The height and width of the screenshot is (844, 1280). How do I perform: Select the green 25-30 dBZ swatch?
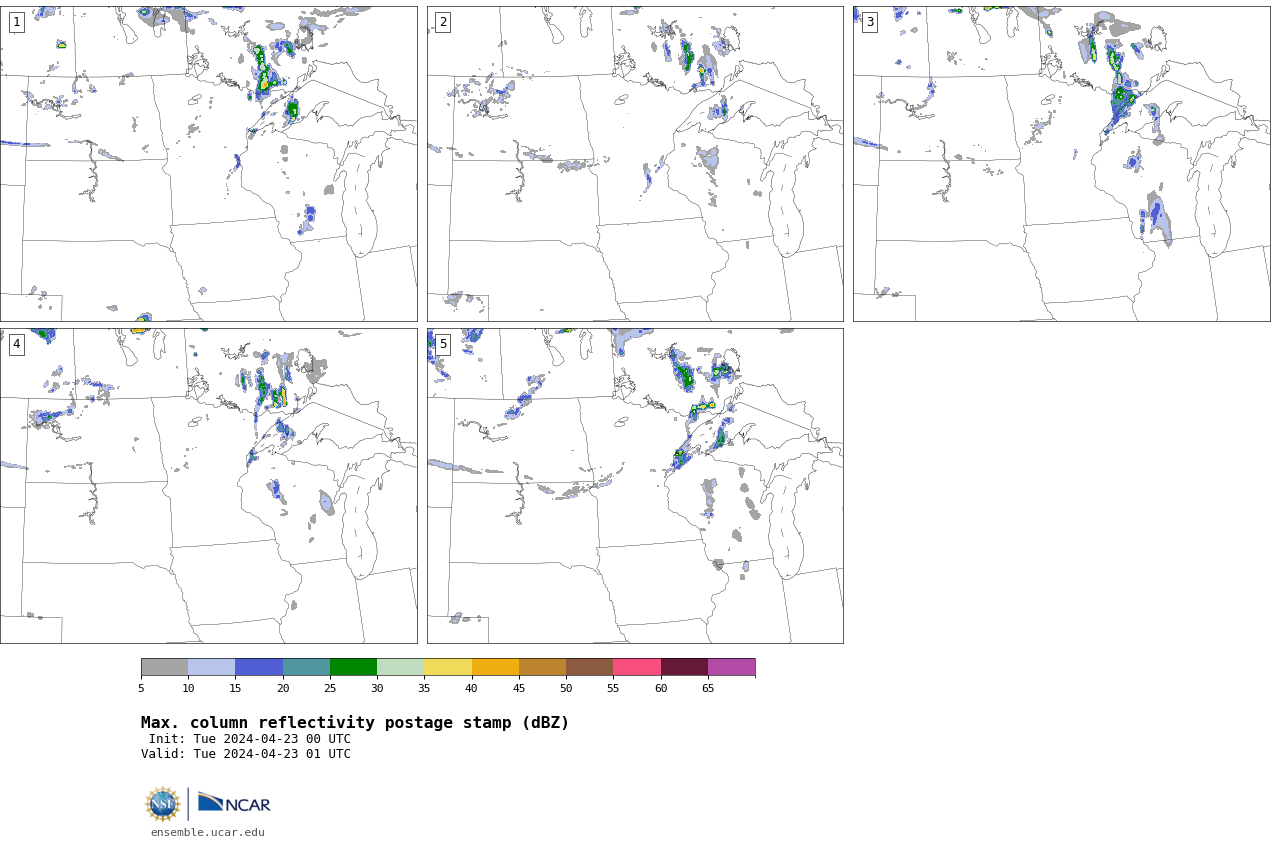click(353, 667)
